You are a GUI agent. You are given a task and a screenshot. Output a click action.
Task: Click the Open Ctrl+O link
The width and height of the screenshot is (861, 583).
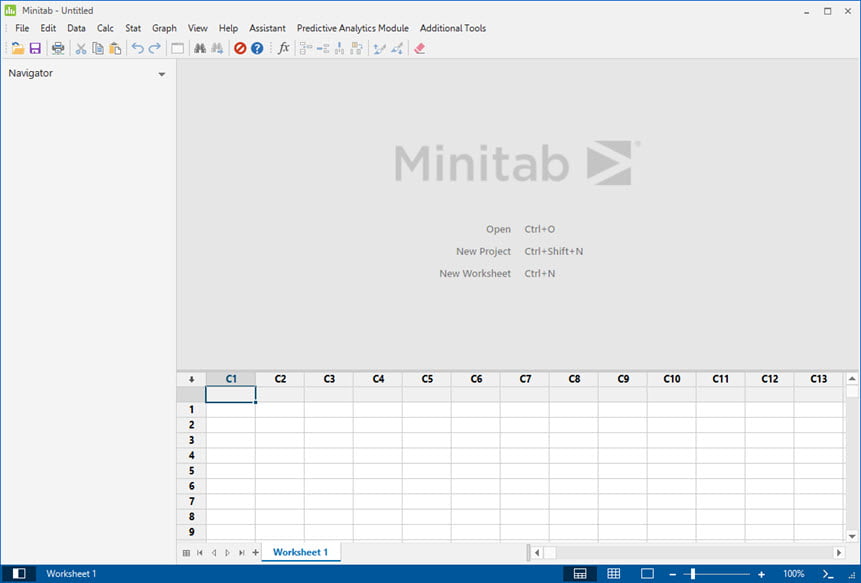pos(520,229)
